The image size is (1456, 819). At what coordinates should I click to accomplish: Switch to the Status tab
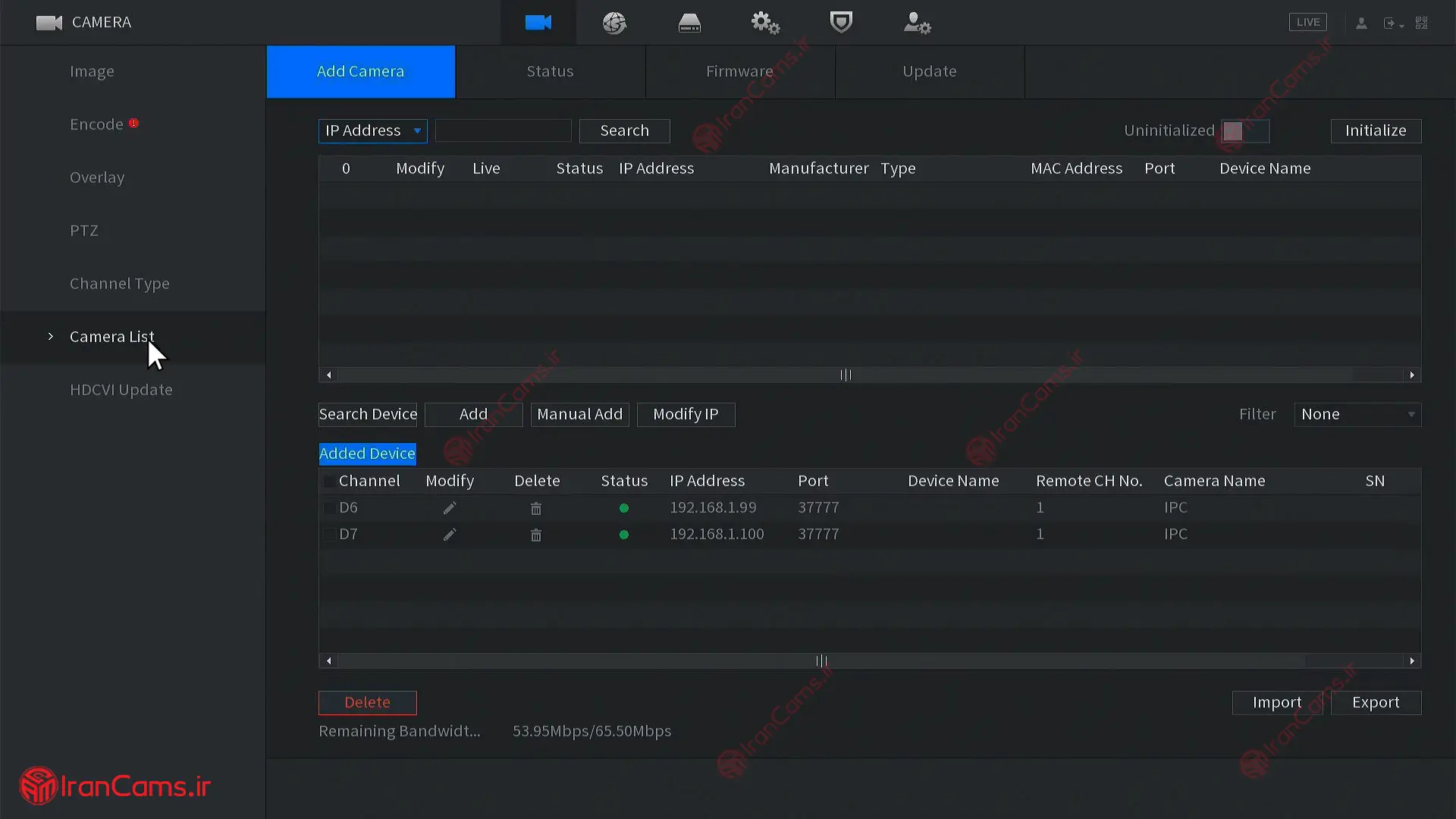tap(551, 71)
